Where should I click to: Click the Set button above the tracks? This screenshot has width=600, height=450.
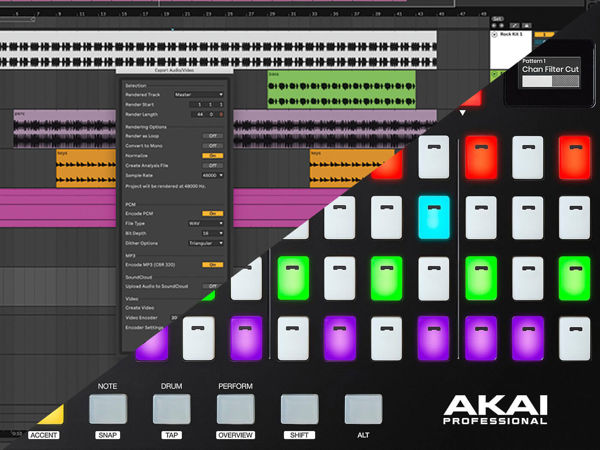(x=497, y=18)
